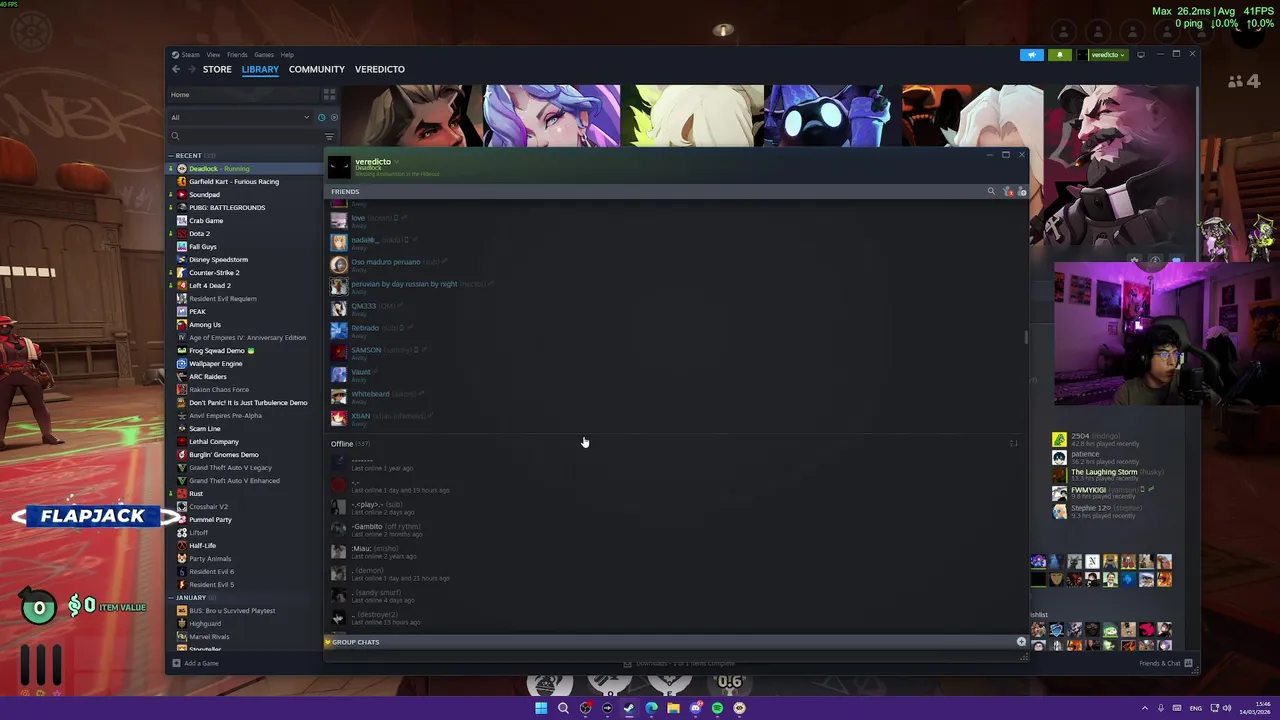1280x720 pixels.
Task: Open the View menu
Action: click(213, 55)
